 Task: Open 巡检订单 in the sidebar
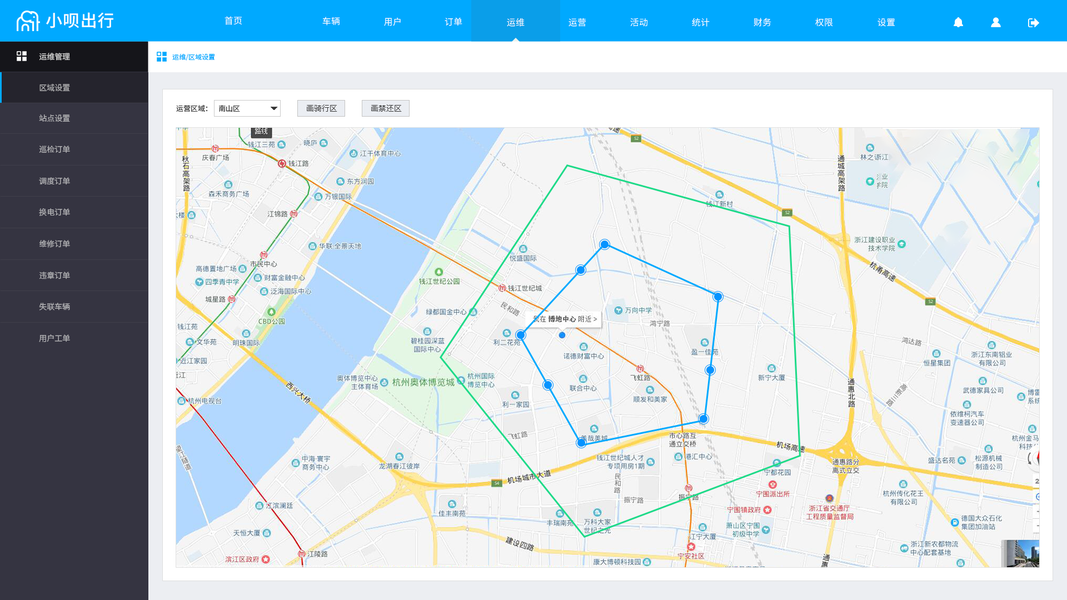coord(74,150)
